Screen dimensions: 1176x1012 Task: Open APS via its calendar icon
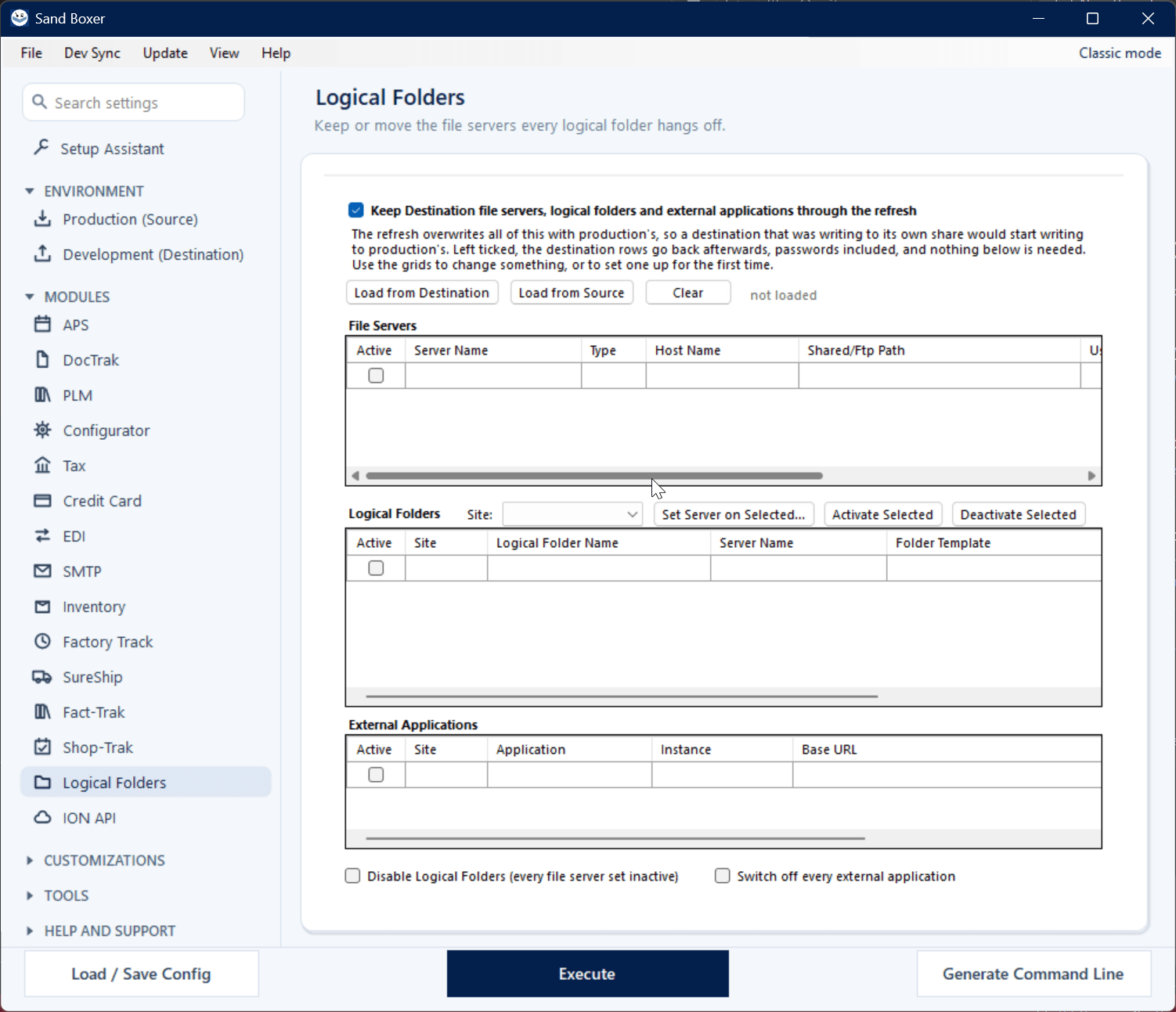tap(42, 324)
